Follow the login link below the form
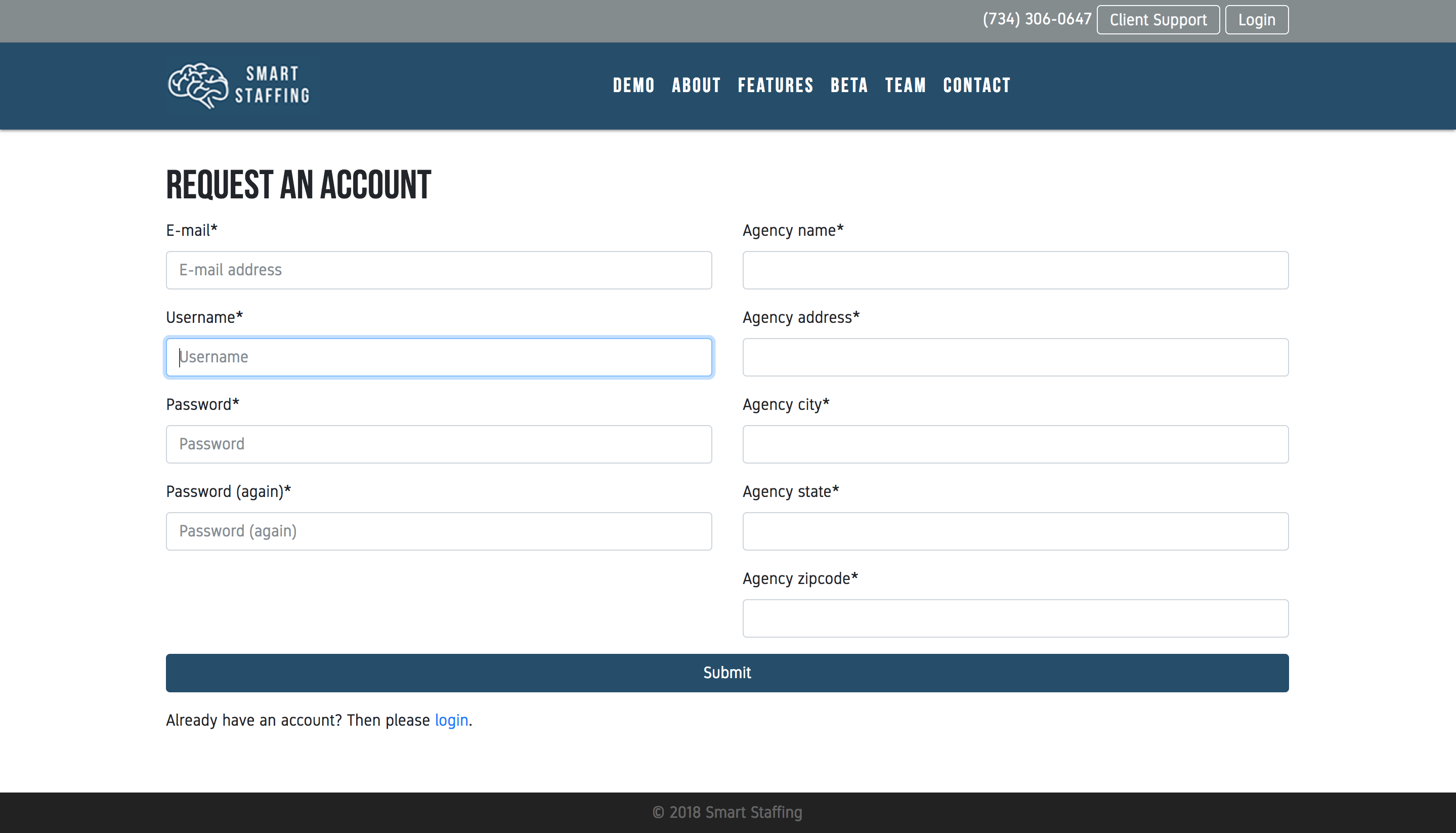The height and width of the screenshot is (833, 1456). point(451,720)
